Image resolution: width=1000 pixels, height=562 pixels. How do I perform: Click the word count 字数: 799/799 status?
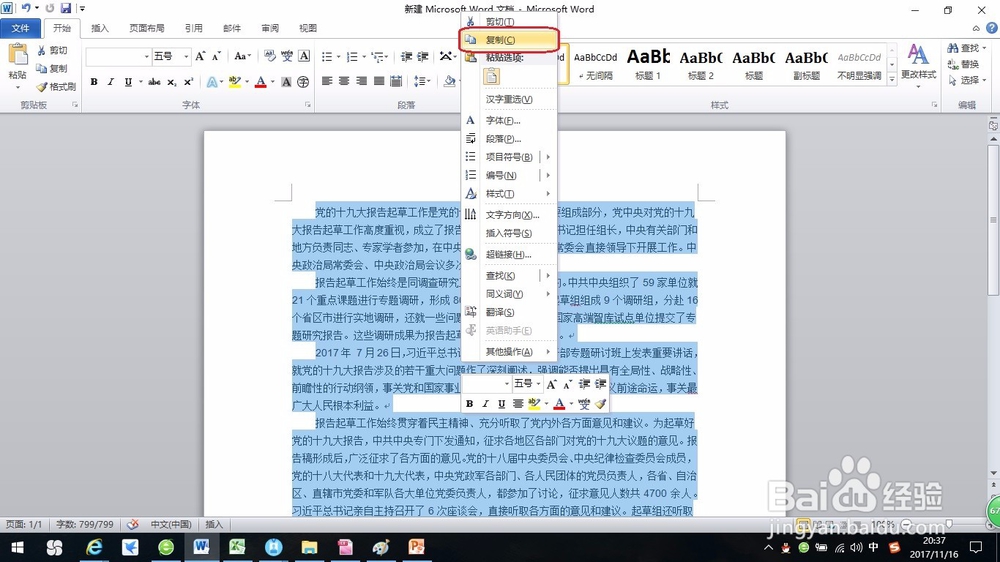[85, 524]
